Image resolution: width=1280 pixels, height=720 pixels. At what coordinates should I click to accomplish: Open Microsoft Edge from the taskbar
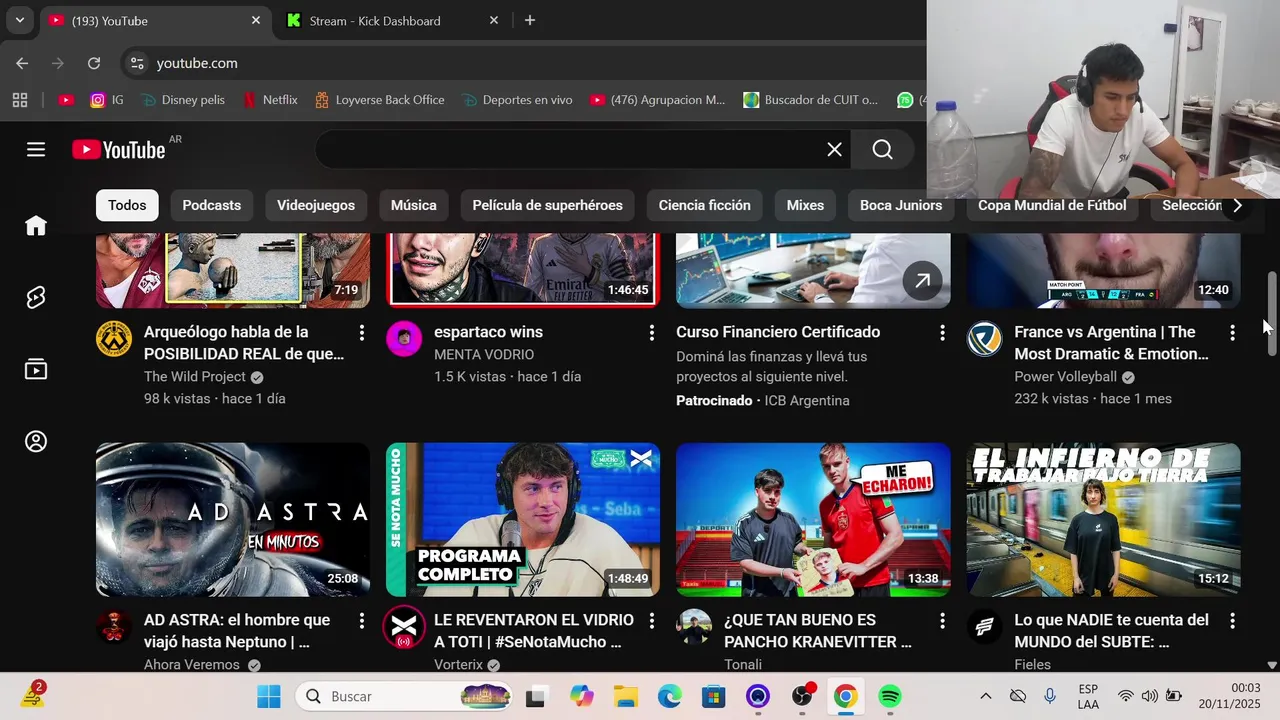pos(670,696)
